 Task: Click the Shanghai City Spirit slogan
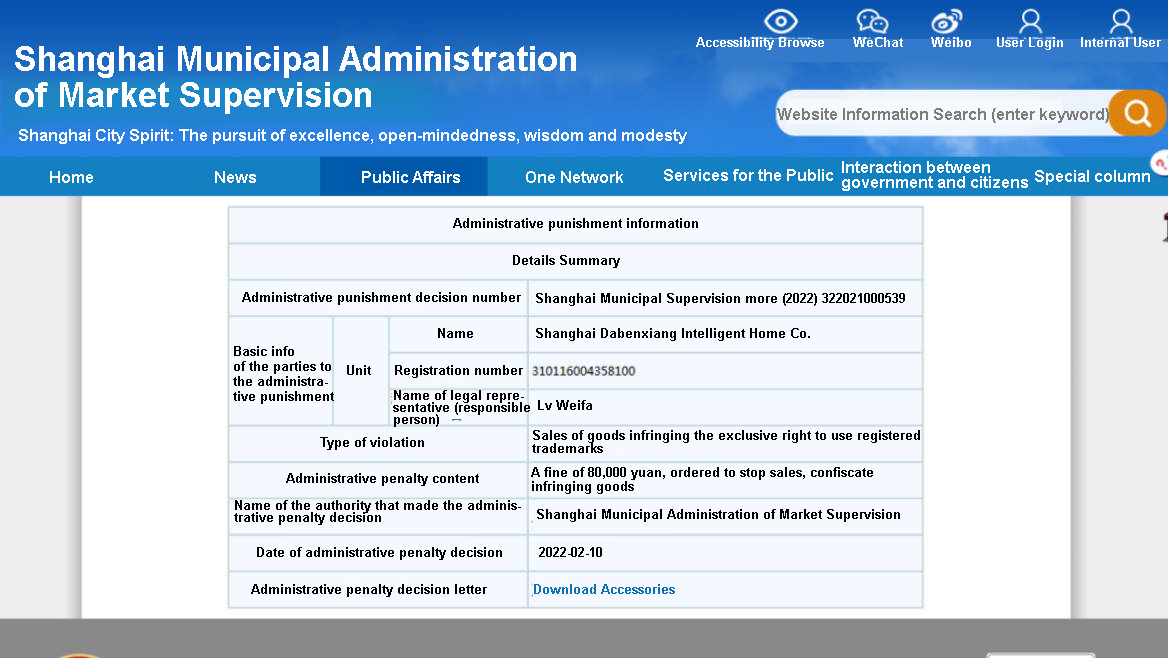[x=352, y=136]
